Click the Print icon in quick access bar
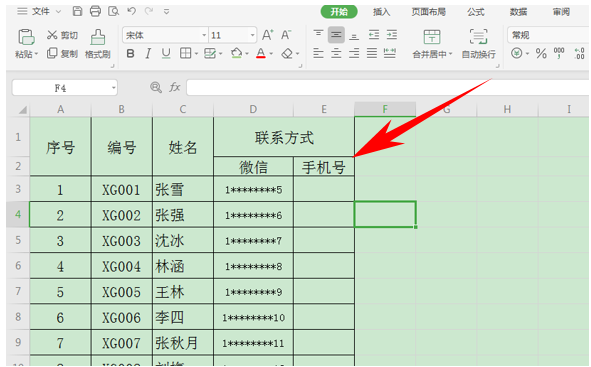 click(95, 11)
